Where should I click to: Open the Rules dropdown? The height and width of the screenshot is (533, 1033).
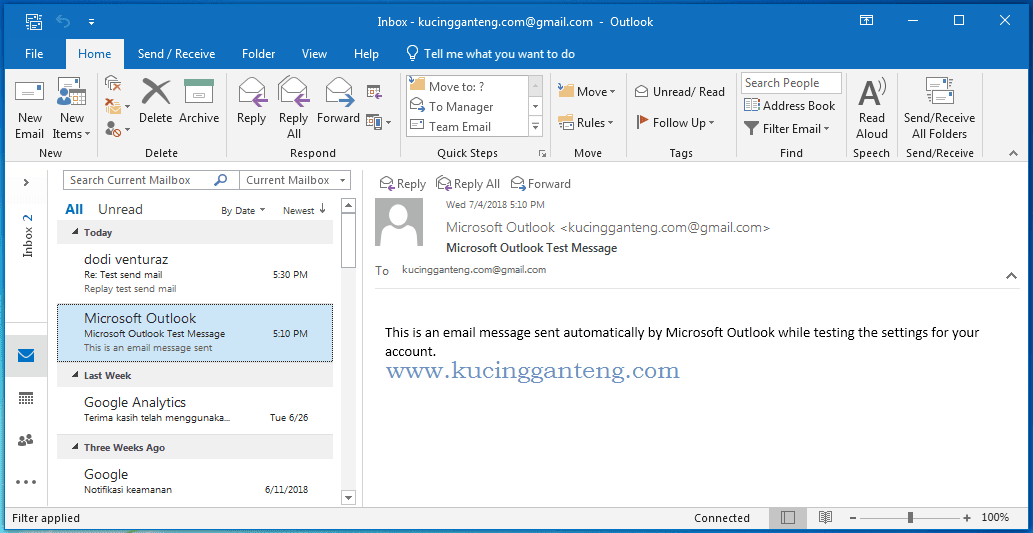[x=585, y=123]
